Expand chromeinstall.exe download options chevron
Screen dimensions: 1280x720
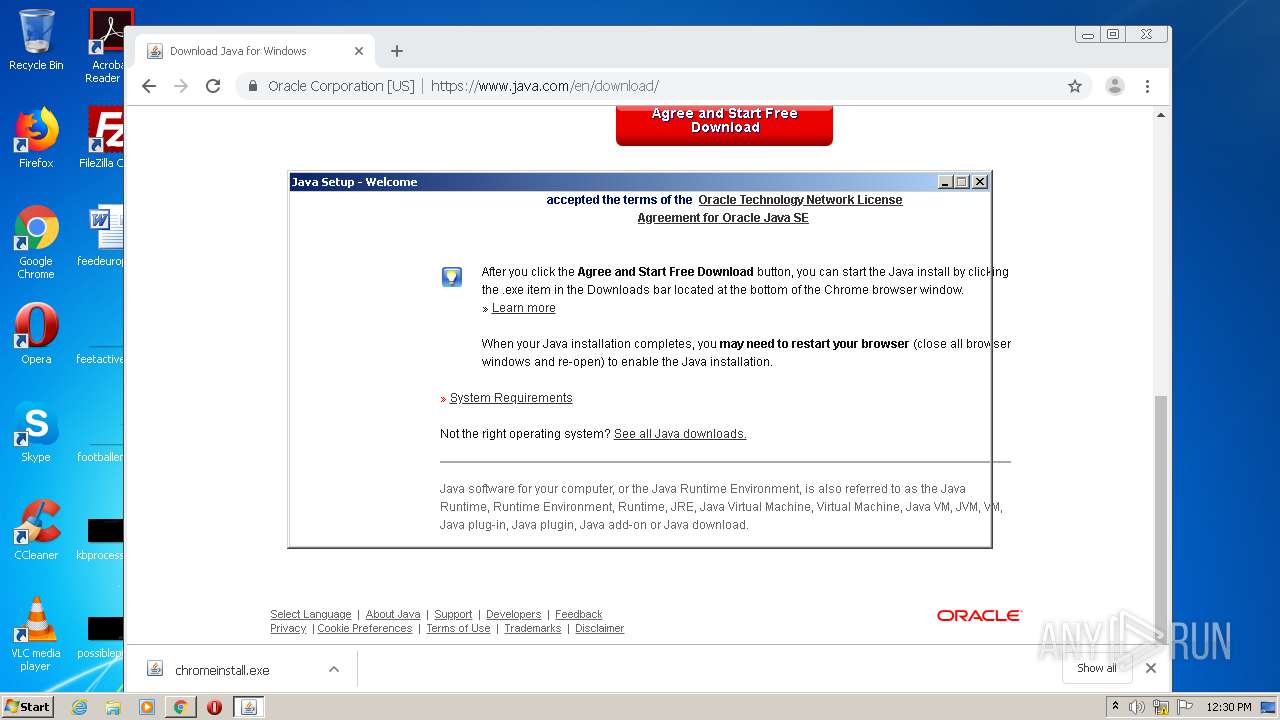[x=334, y=670]
